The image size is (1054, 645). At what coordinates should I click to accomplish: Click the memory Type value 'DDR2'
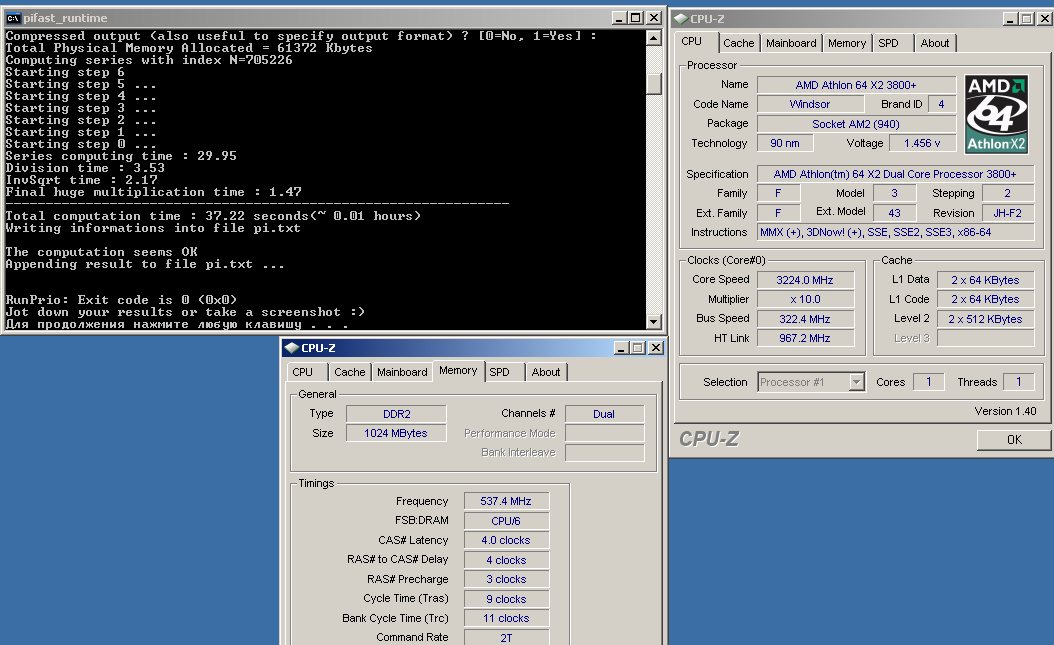click(x=397, y=415)
